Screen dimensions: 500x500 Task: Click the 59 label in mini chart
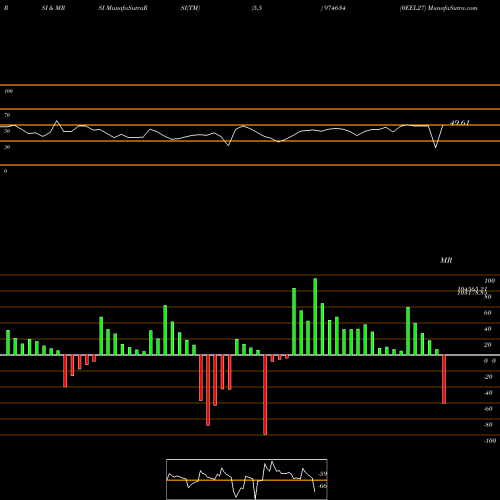pos(323,474)
